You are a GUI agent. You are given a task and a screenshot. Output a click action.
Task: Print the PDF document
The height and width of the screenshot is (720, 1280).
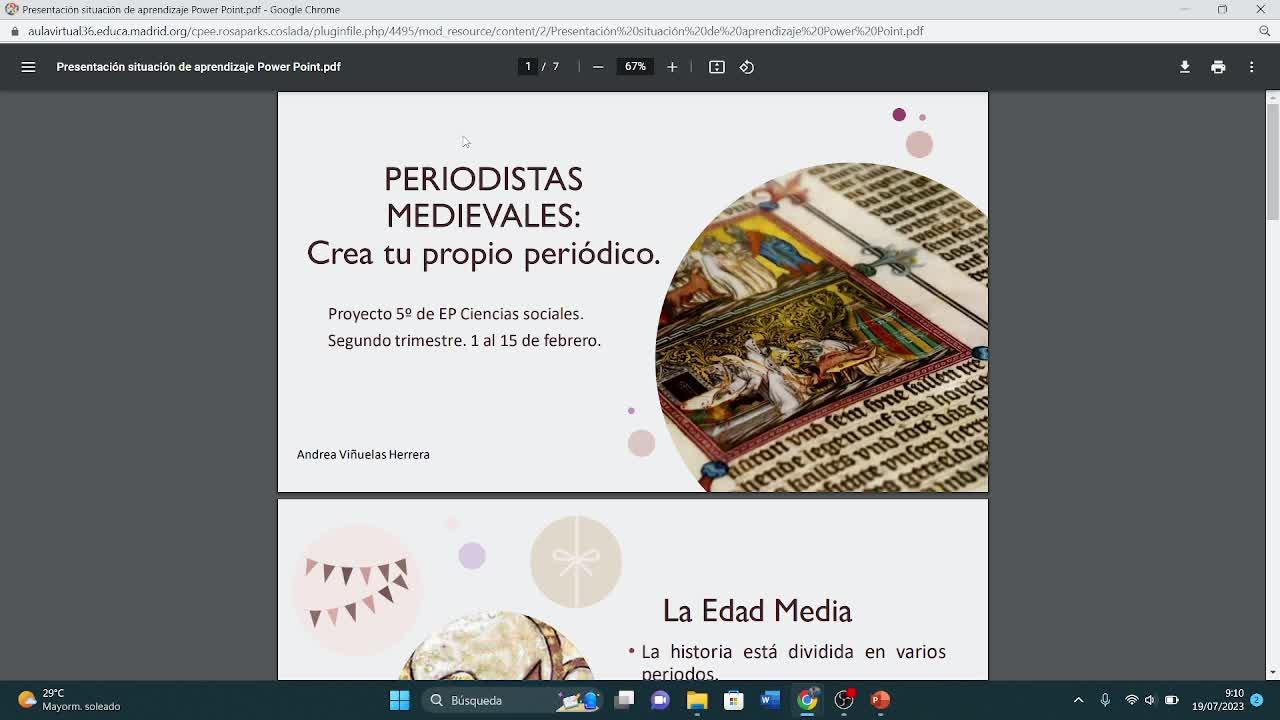[1218, 67]
